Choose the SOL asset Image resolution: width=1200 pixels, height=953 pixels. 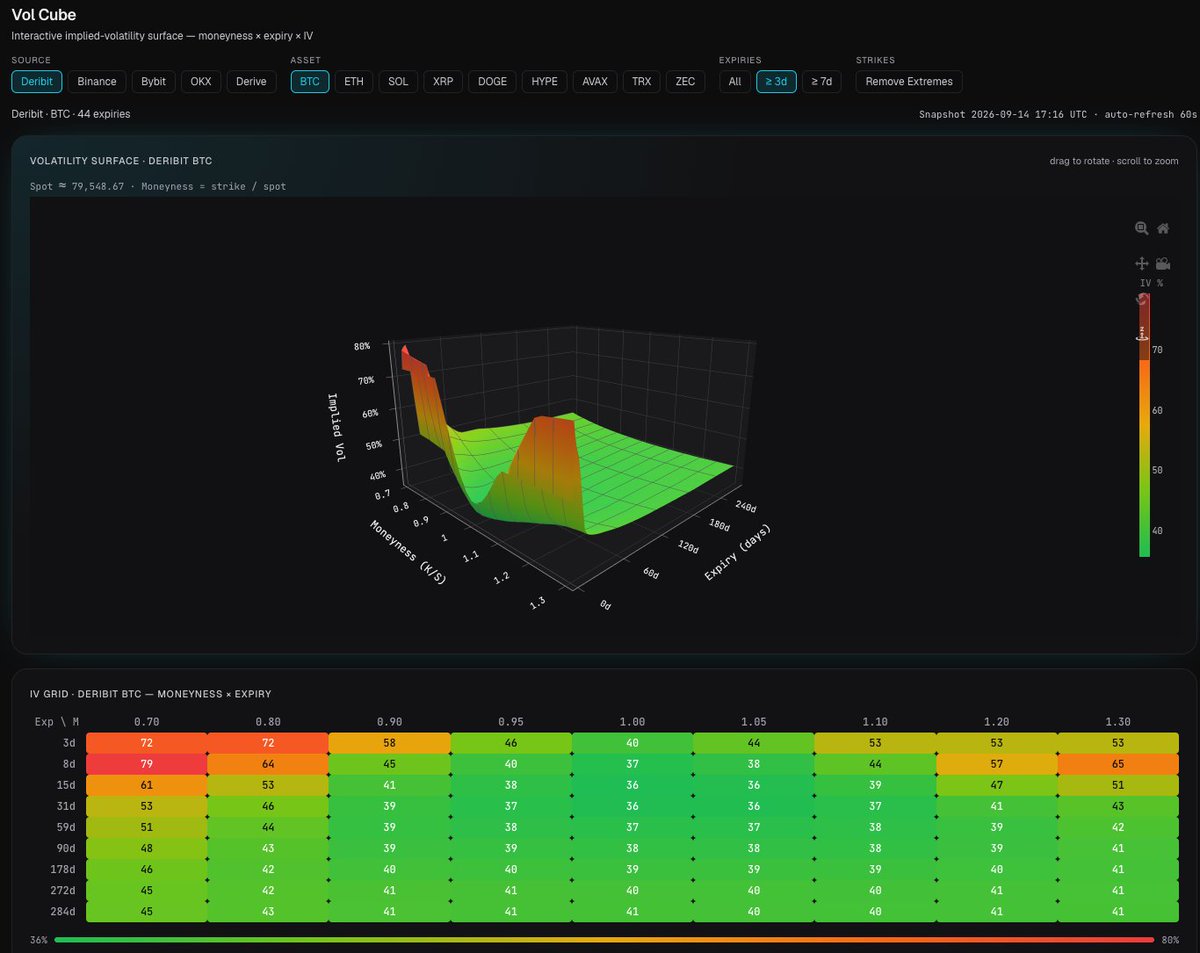tap(398, 81)
